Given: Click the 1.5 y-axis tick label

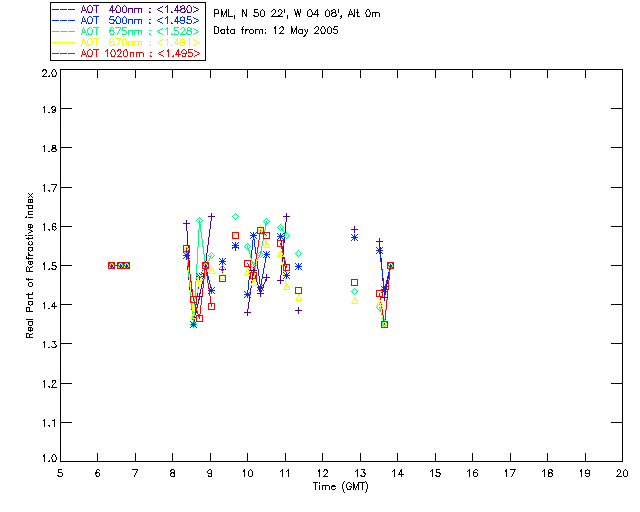Looking at the screenshot, I should (49, 266).
